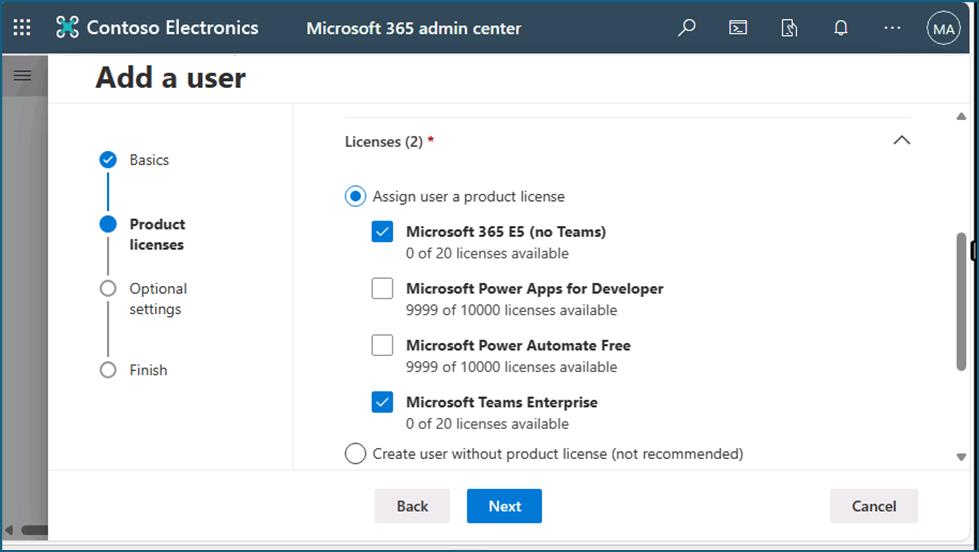This screenshot has height=552, width=979.
Task: Uncheck Microsoft 365 E5 (no Teams) license
Action: [382, 232]
